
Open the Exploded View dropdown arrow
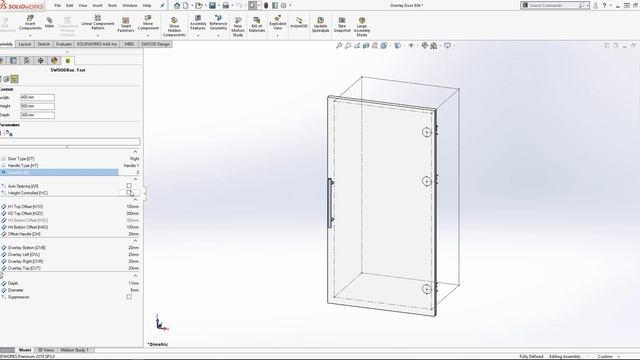tap(278, 36)
